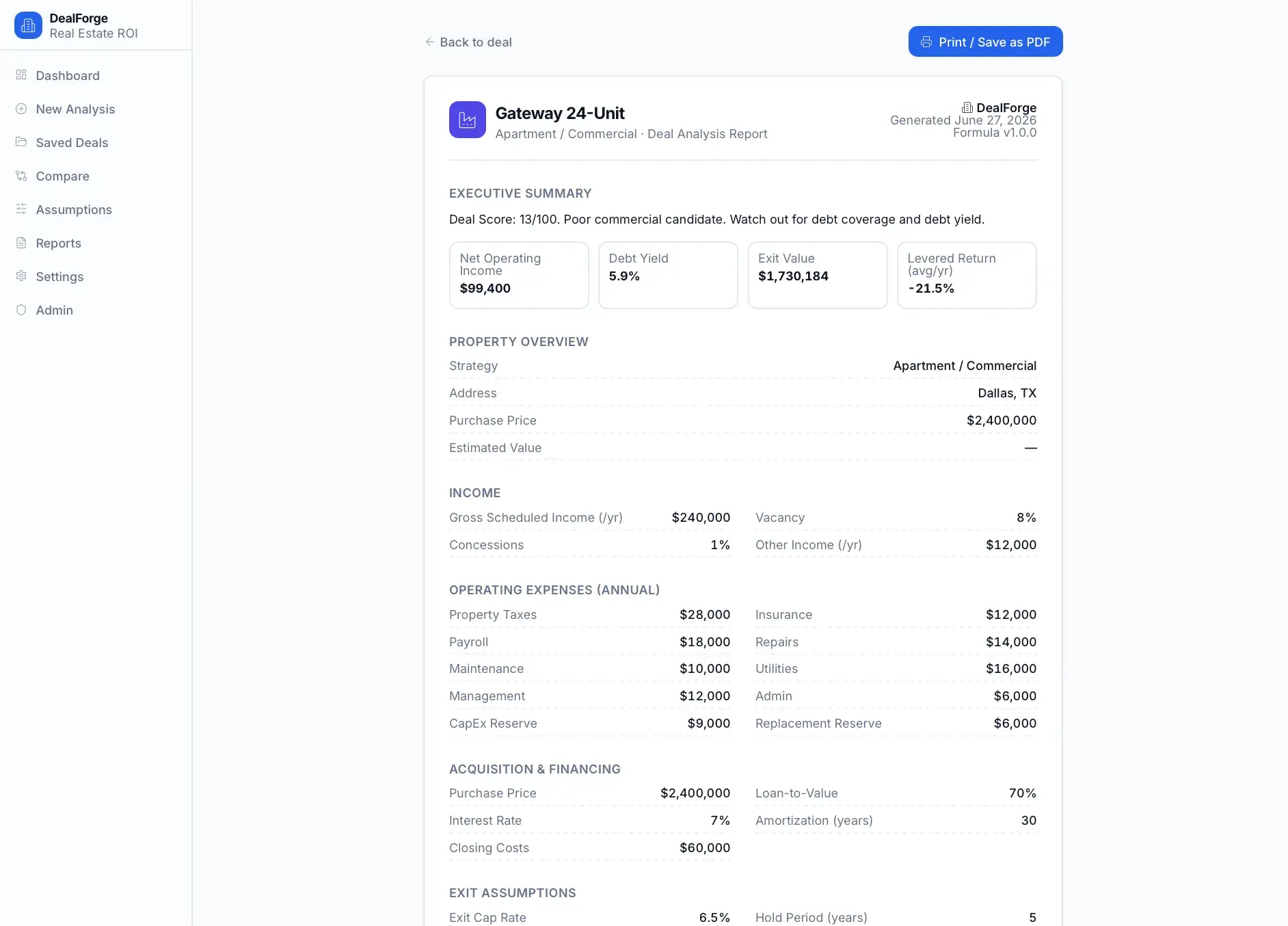Click Management $12,000 value
The width and height of the screenshot is (1288, 926).
[705, 696]
